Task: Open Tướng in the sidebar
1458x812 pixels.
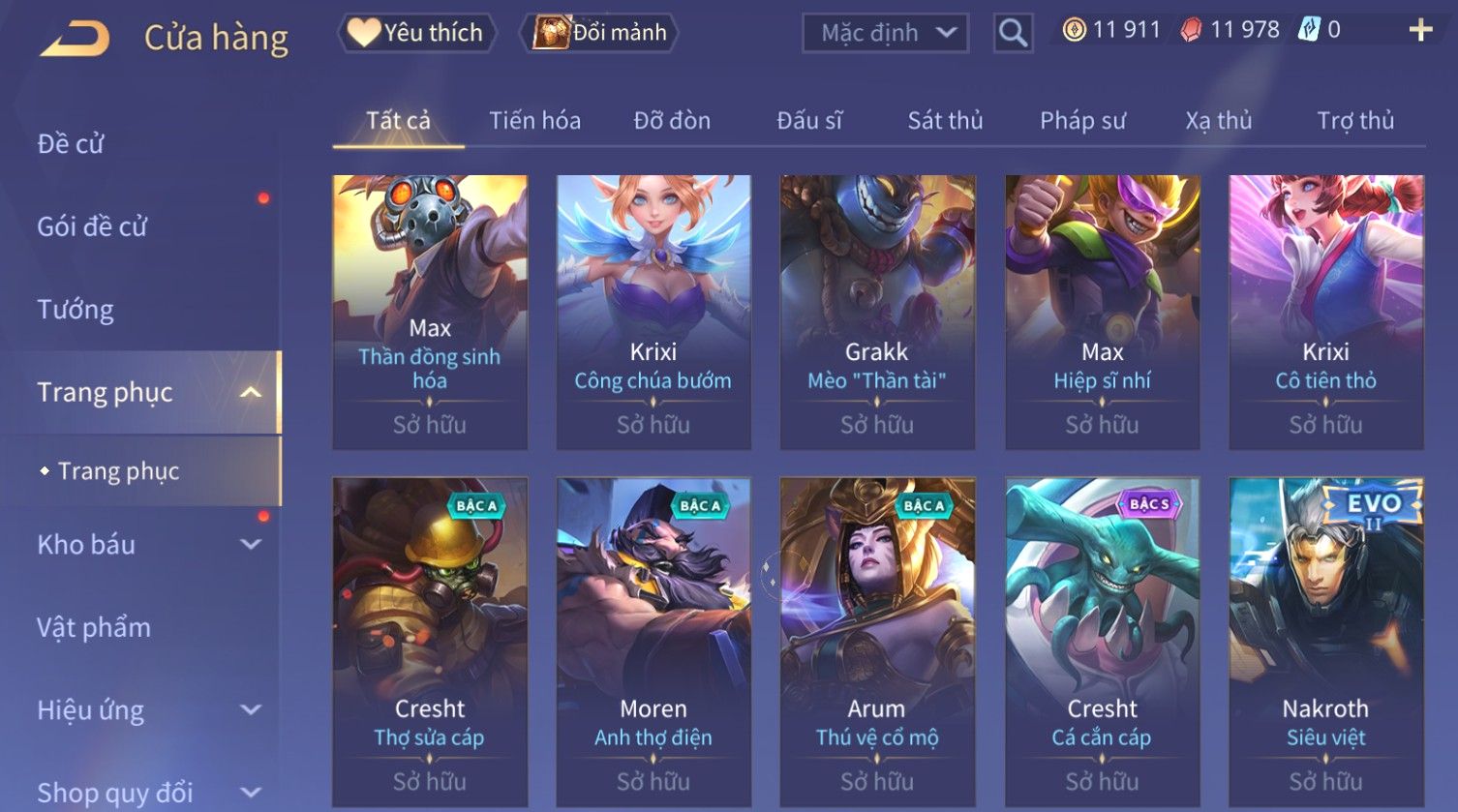Action: pos(76,310)
